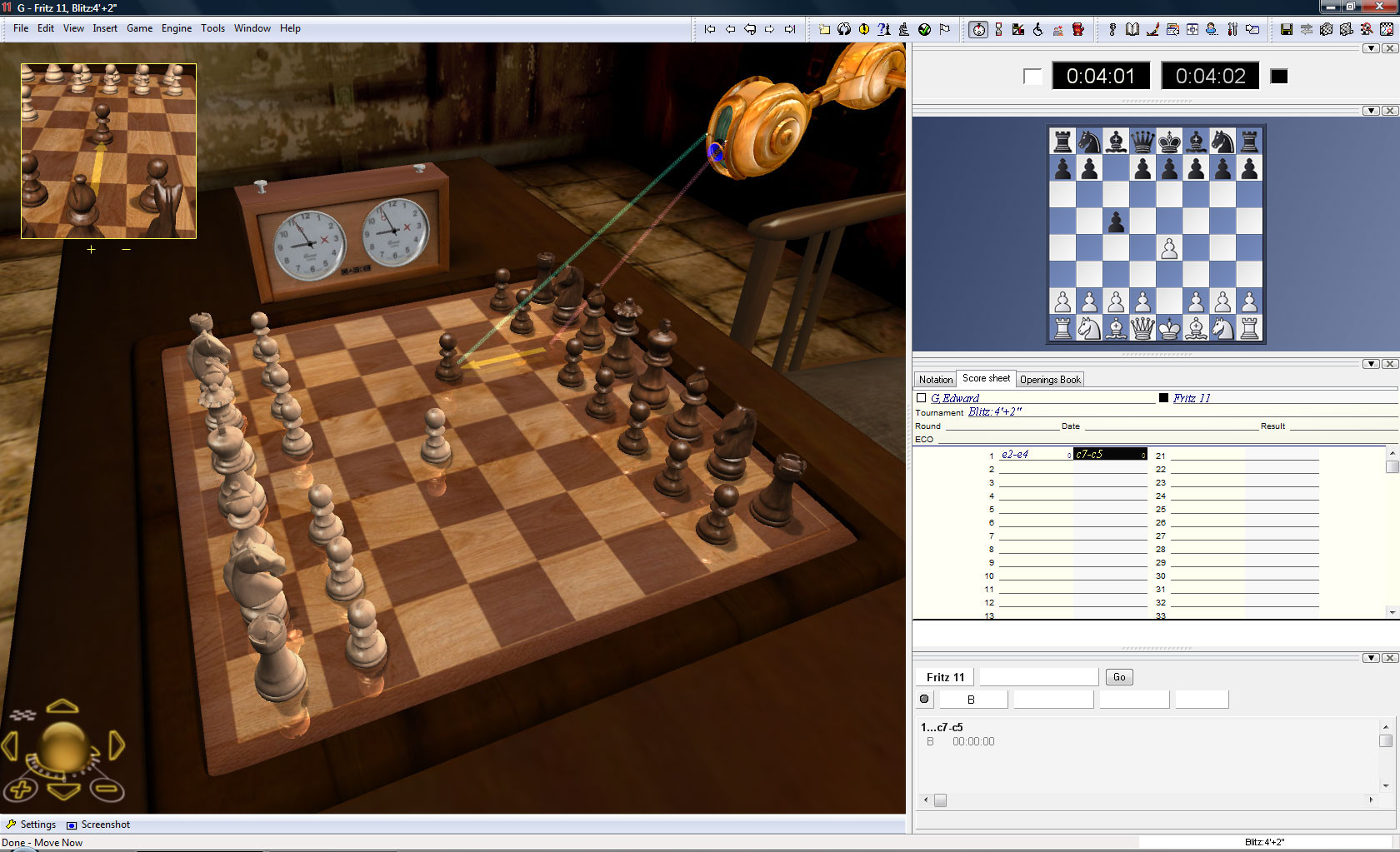Screen dimensions: 1400x852
Task: Switch to the Openings Book tab
Action: click(1050, 380)
